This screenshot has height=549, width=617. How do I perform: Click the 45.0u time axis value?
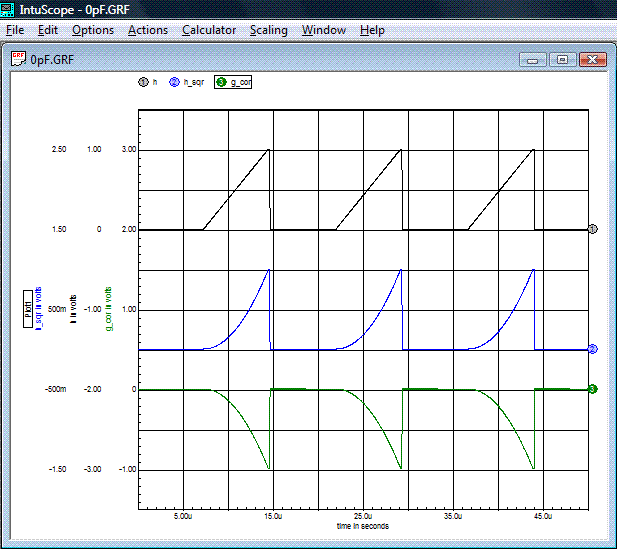543,516
